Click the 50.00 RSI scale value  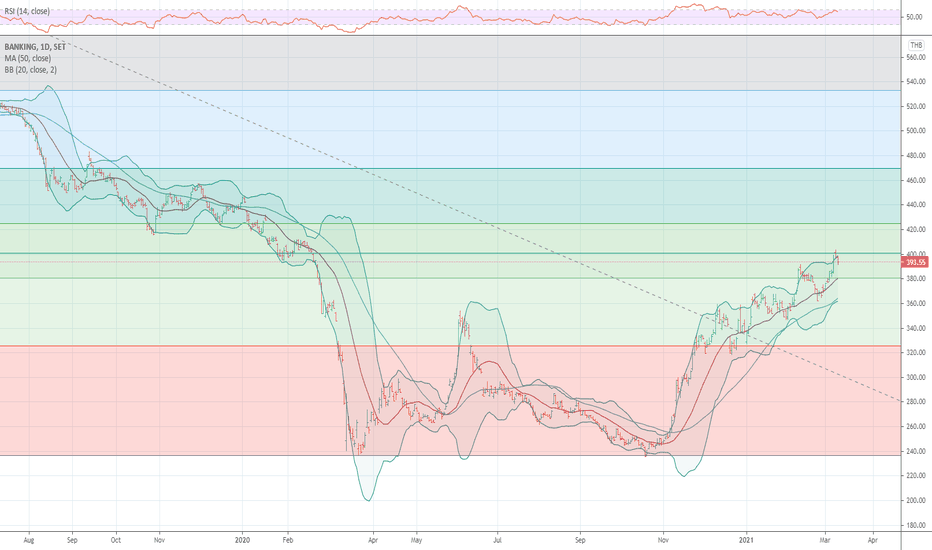914,17
